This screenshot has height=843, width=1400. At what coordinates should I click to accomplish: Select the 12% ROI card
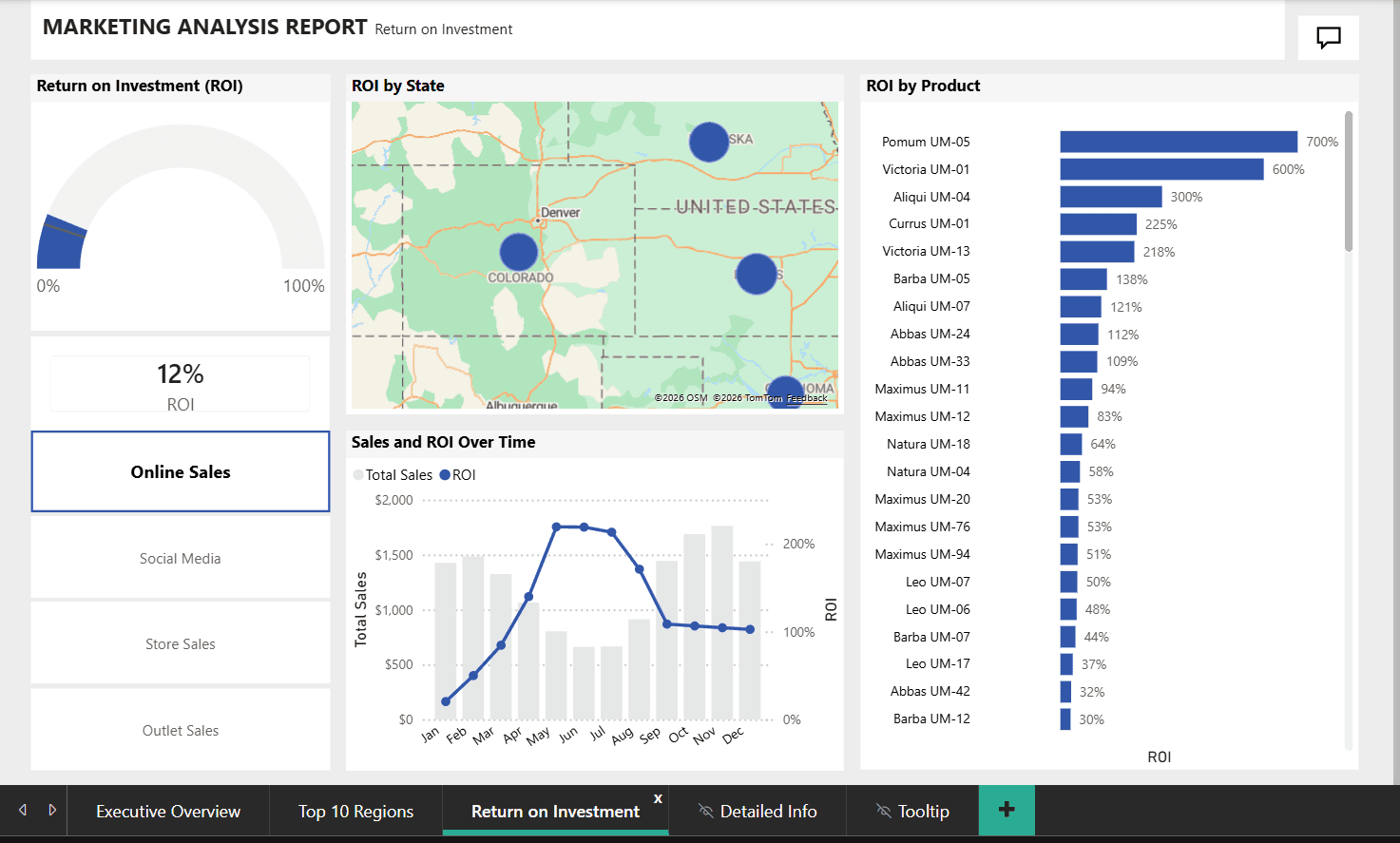point(181,384)
